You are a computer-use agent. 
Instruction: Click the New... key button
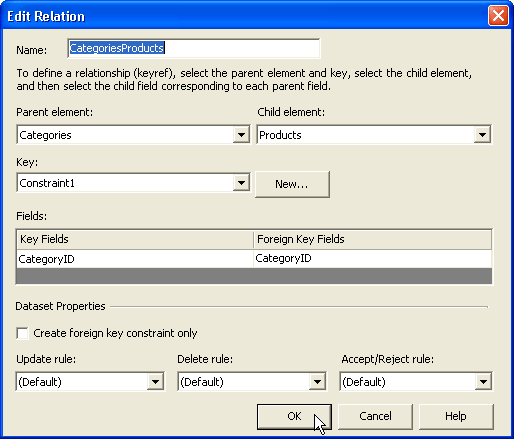[292, 184]
